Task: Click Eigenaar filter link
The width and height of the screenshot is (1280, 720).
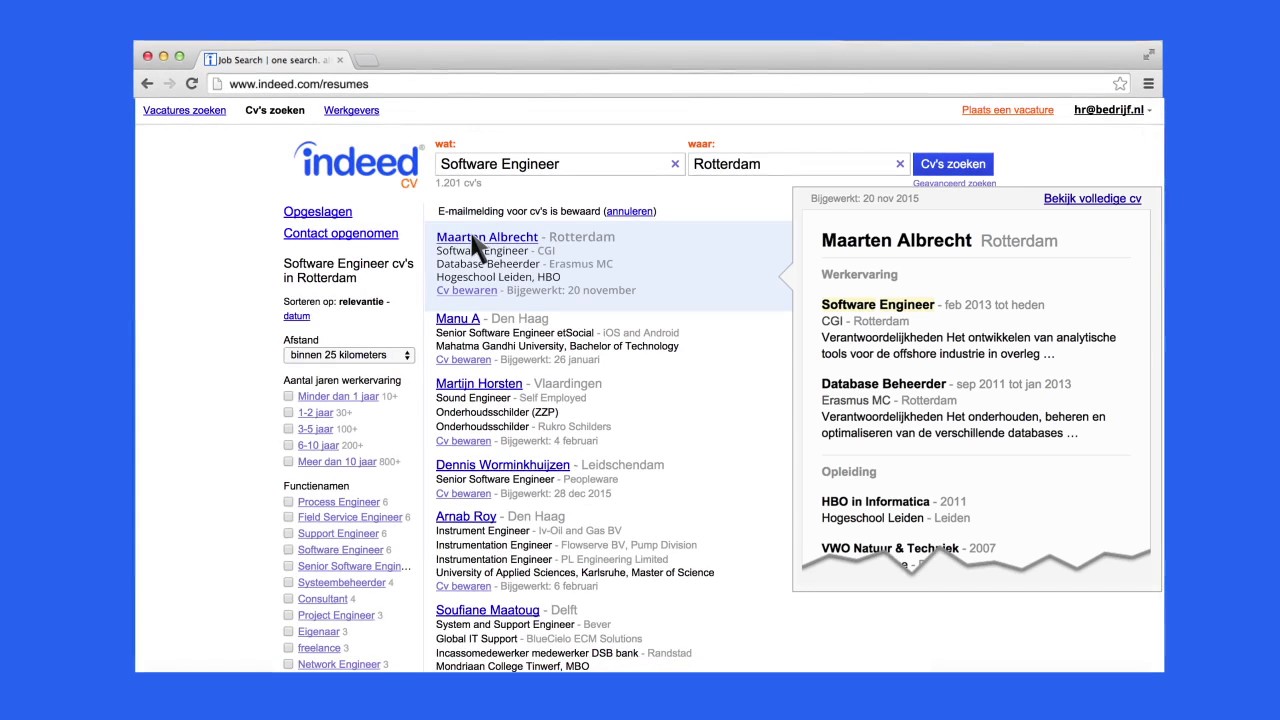Action: [x=318, y=631]
